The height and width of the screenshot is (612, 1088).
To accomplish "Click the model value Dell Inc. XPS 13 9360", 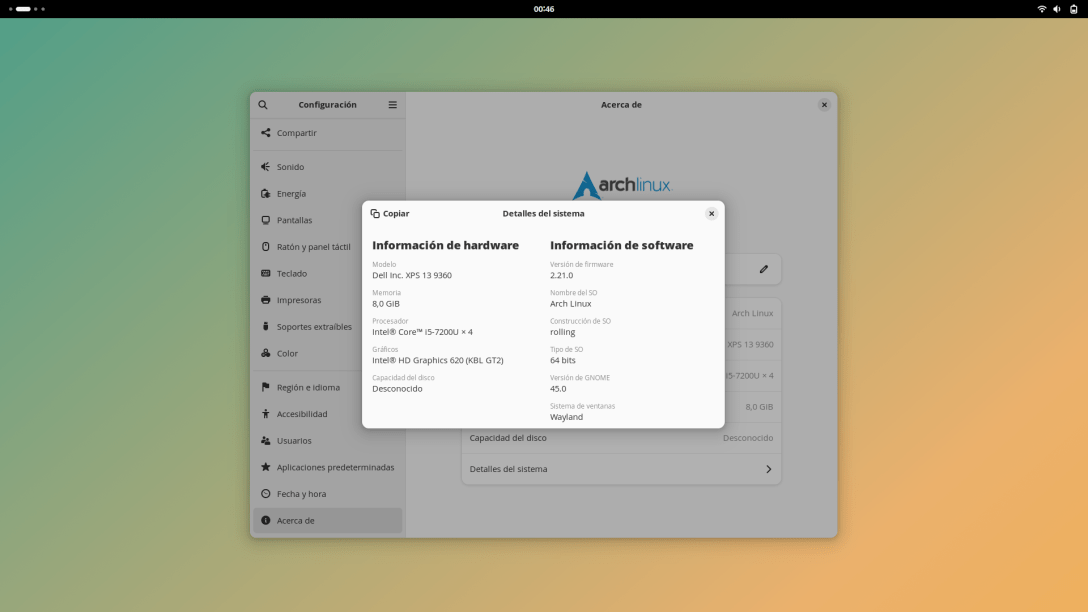I will [x=411, y=275].
